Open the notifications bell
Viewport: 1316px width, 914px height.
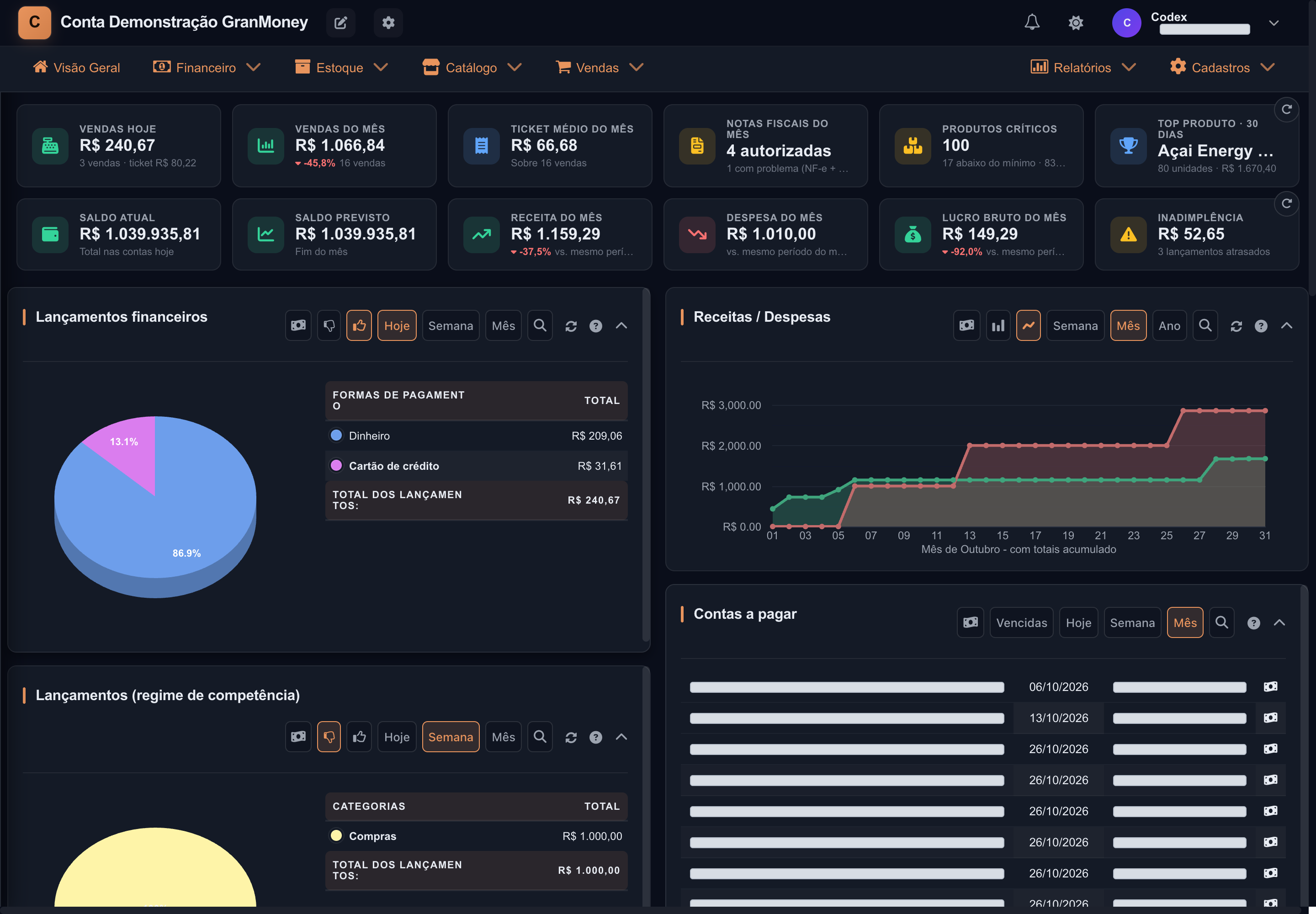(1032, 23)
